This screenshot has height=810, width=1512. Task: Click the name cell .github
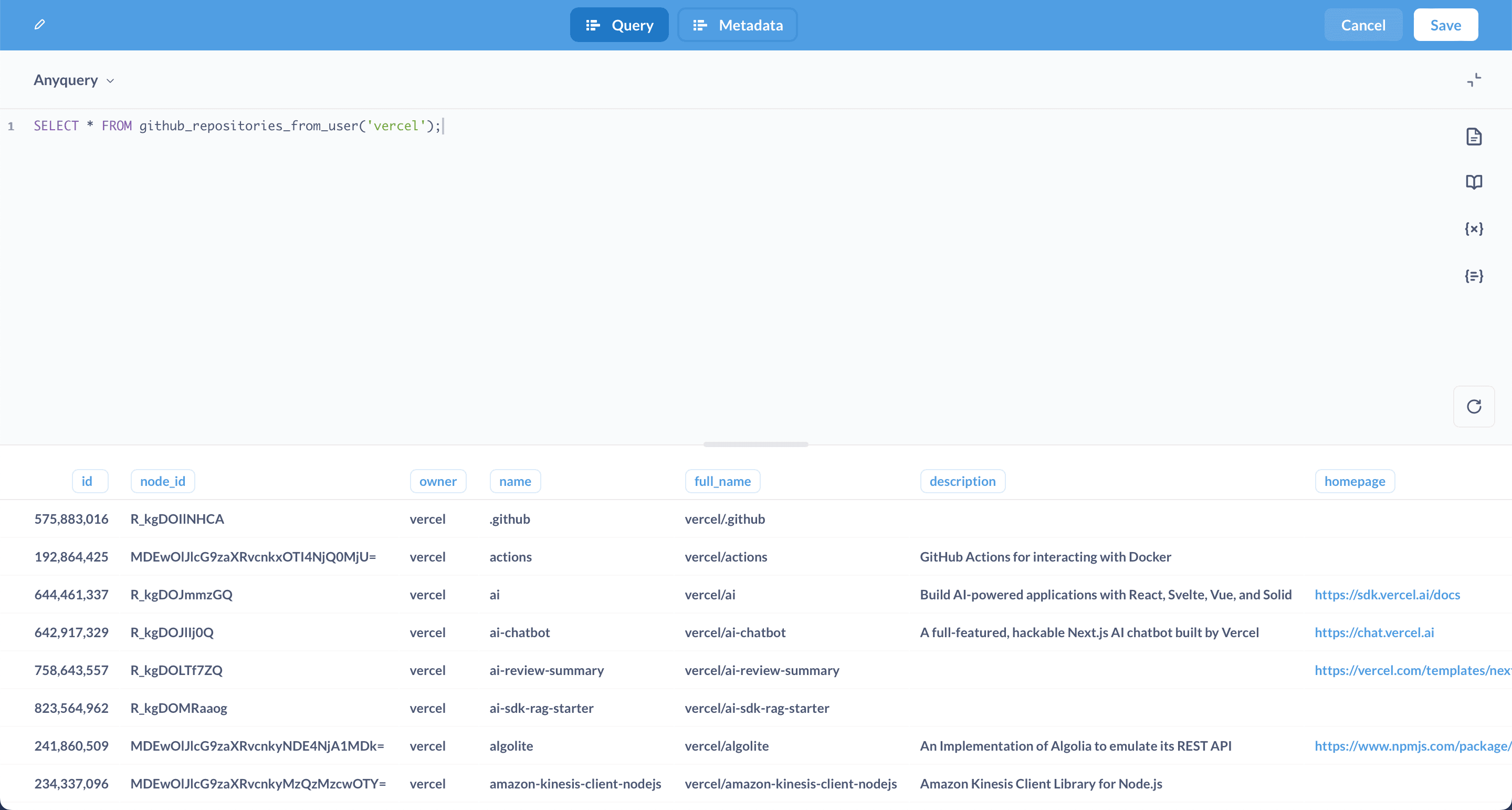(x=509, y=518)
